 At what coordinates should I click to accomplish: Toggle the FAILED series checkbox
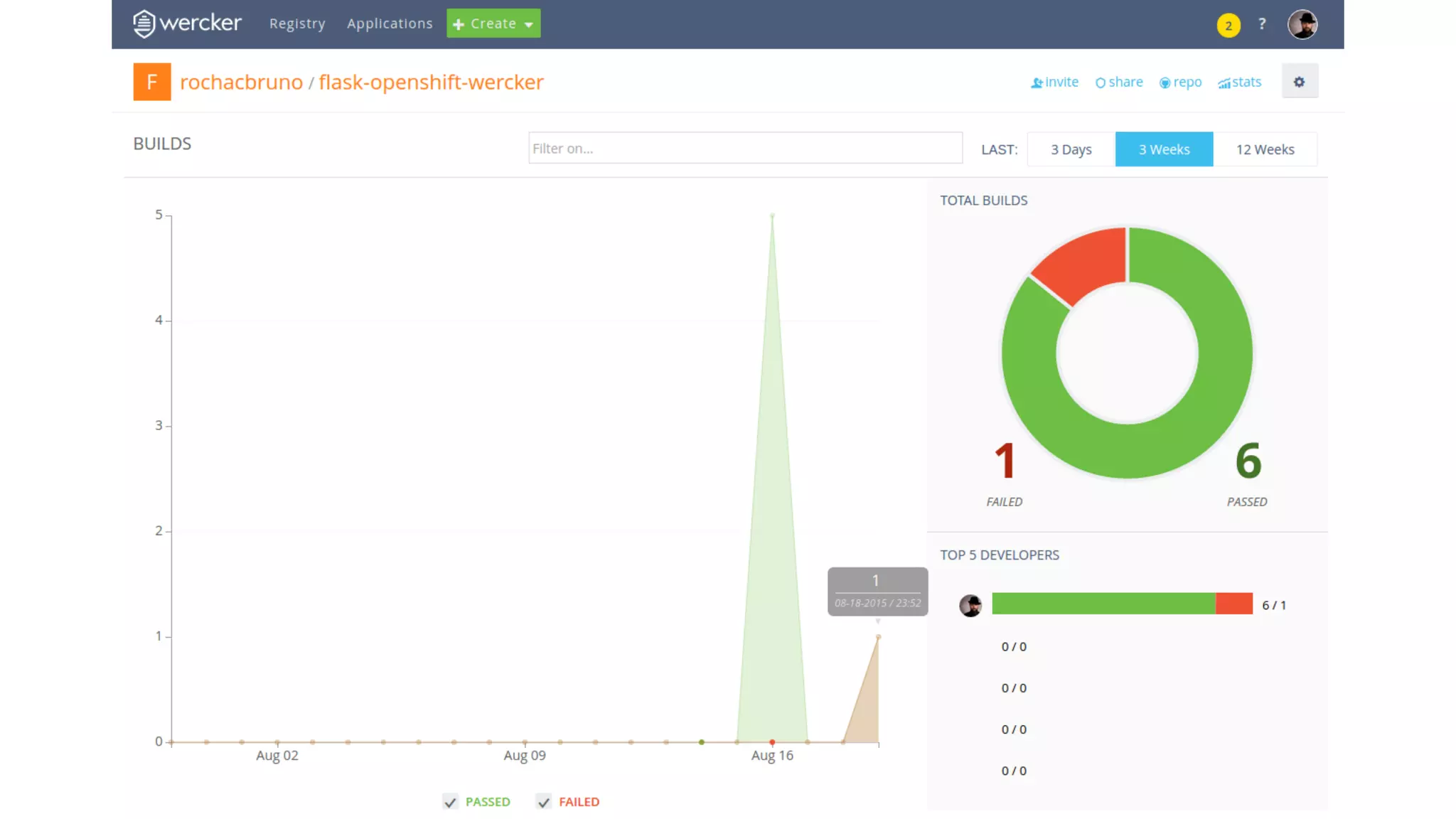point(544,802)
